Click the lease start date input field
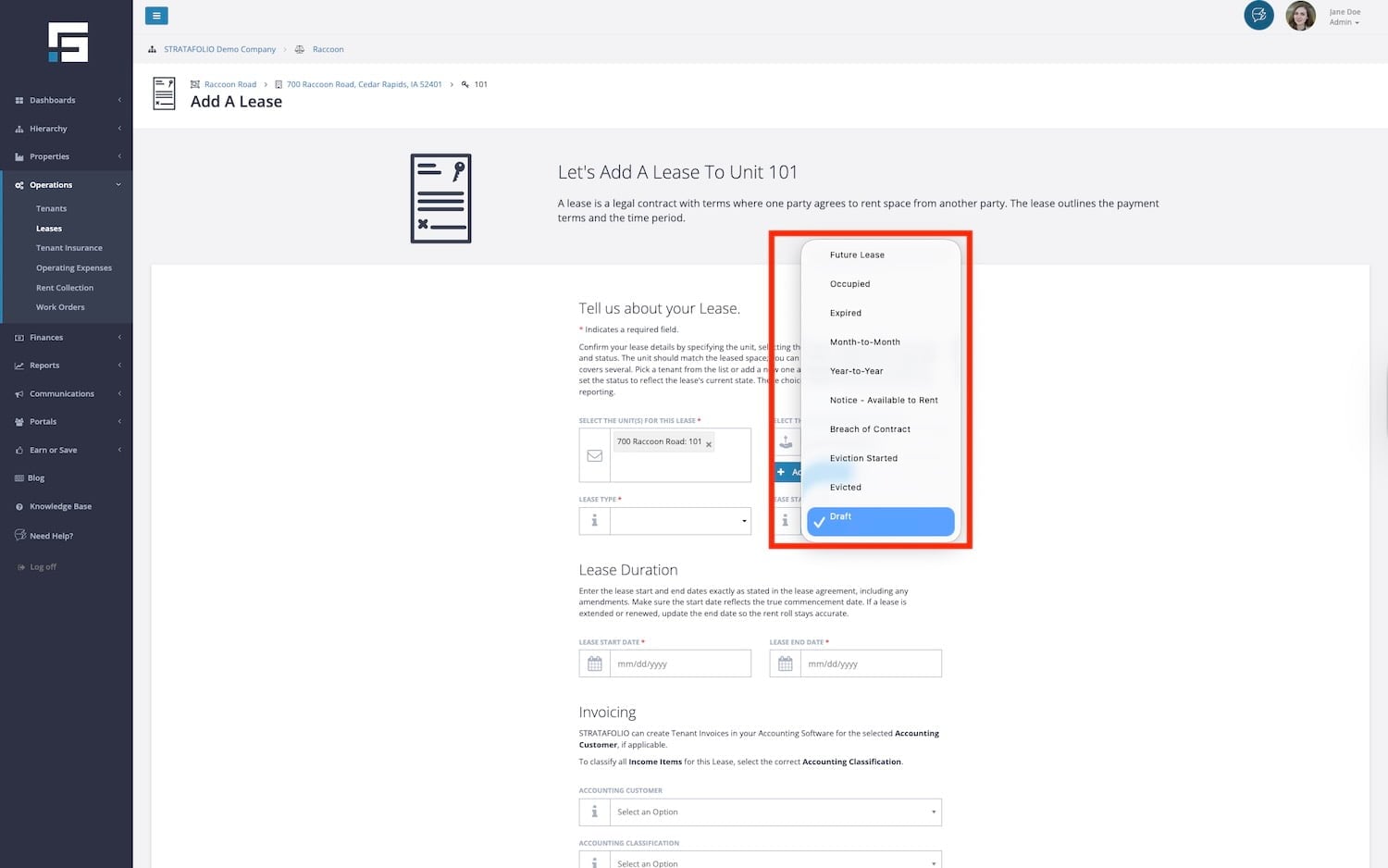The image size is (1388, 868). coord(680,663)
